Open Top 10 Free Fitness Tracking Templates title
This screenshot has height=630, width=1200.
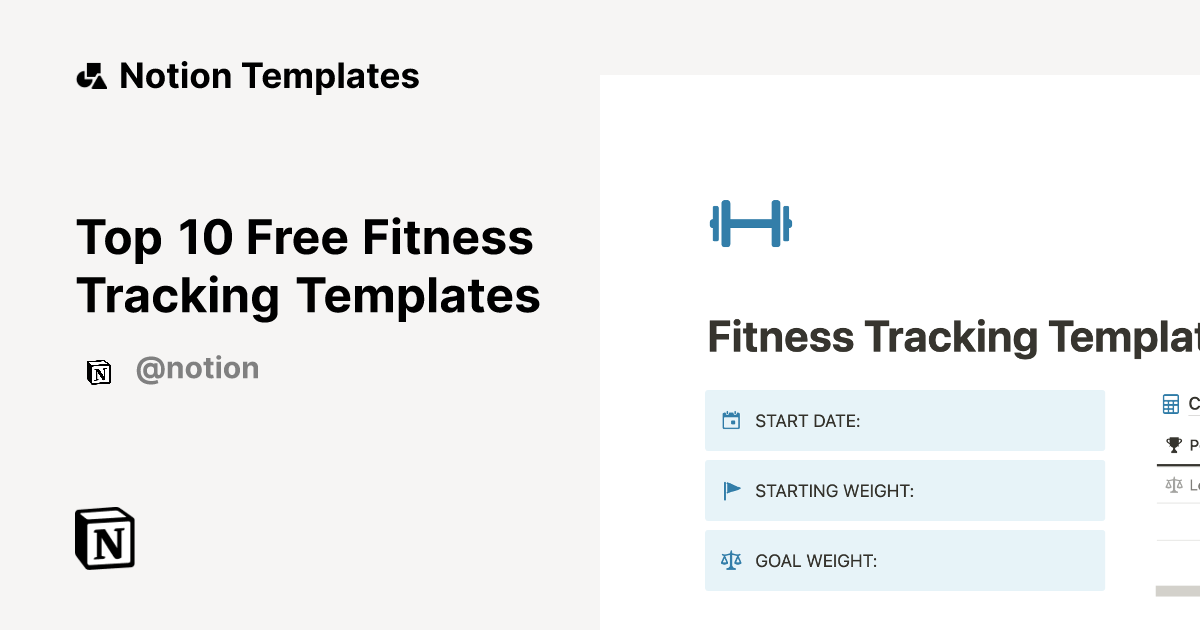(306, 266)
